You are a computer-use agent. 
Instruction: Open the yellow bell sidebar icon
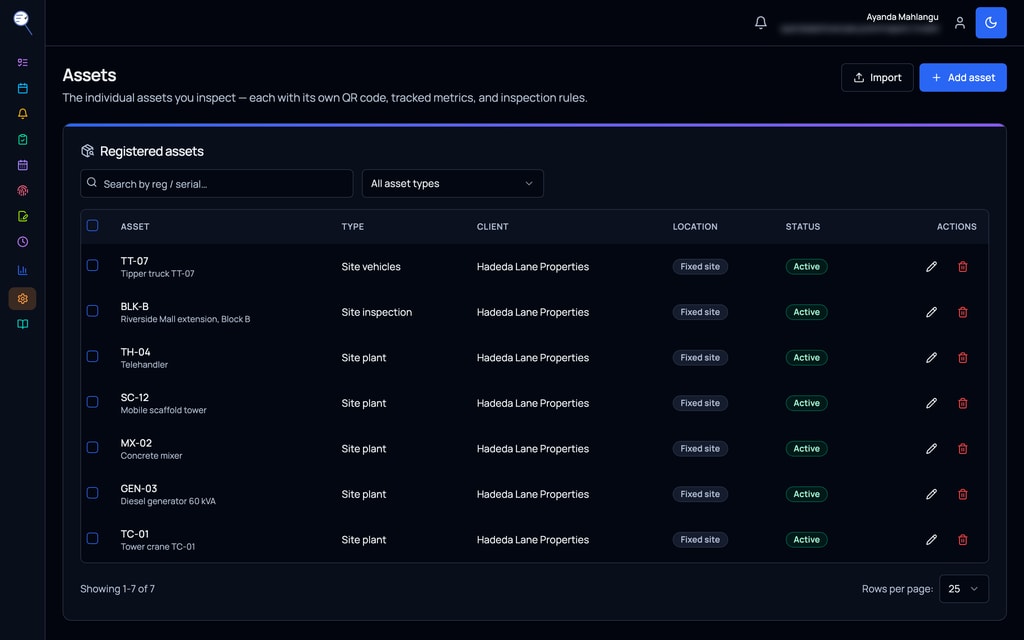22,114
